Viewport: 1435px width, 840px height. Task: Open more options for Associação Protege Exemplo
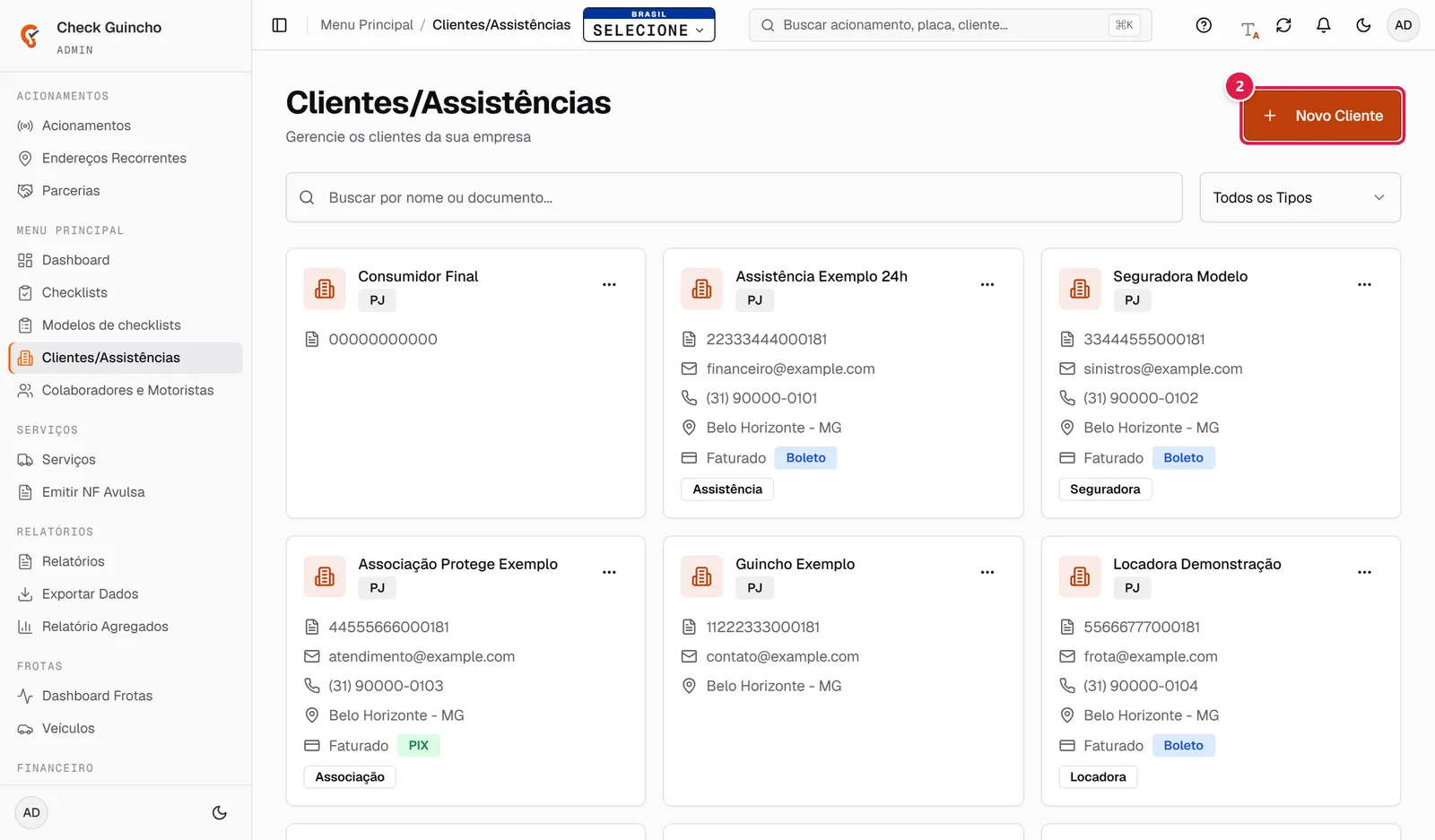609,572
